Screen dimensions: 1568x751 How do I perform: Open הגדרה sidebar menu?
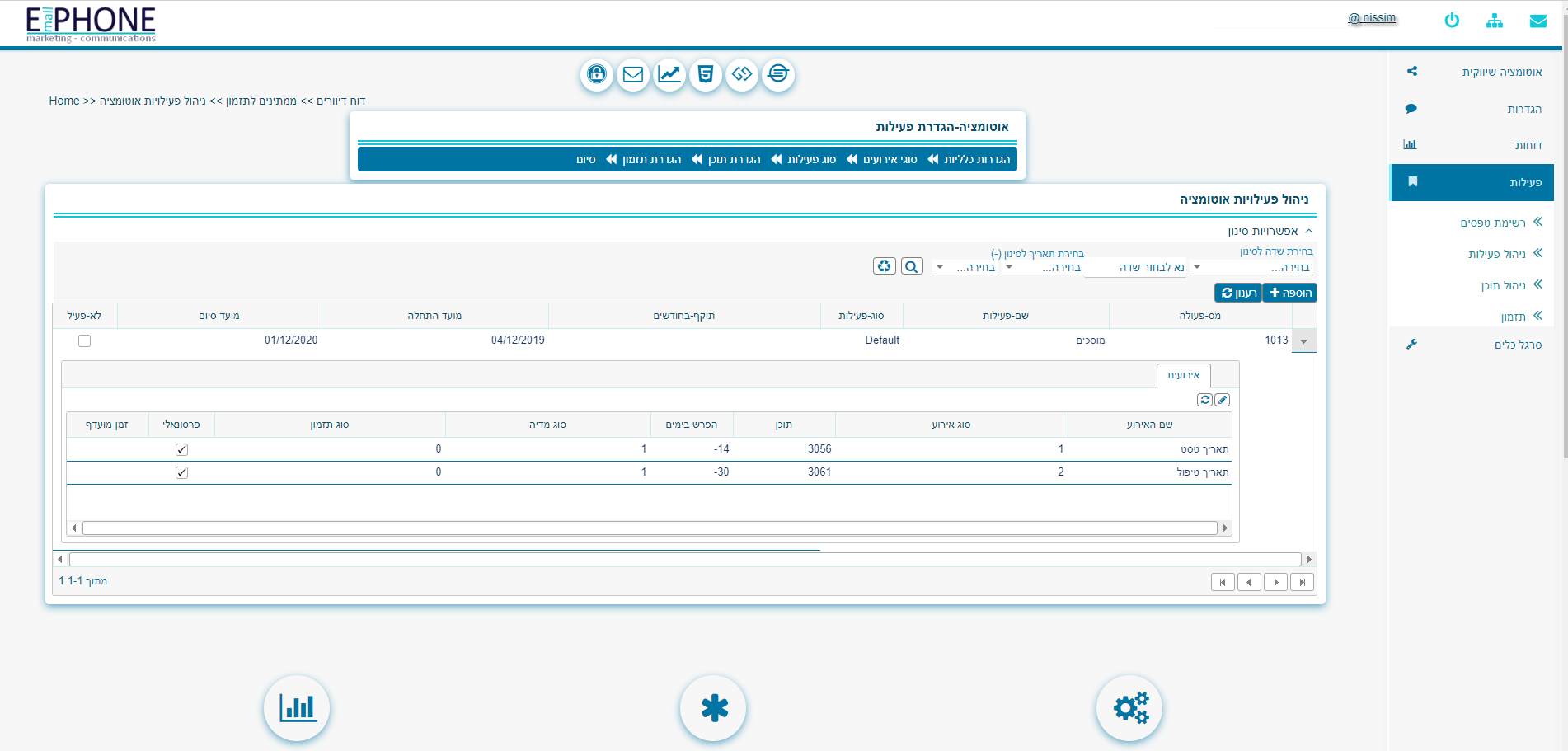(x=1472, y=109)
